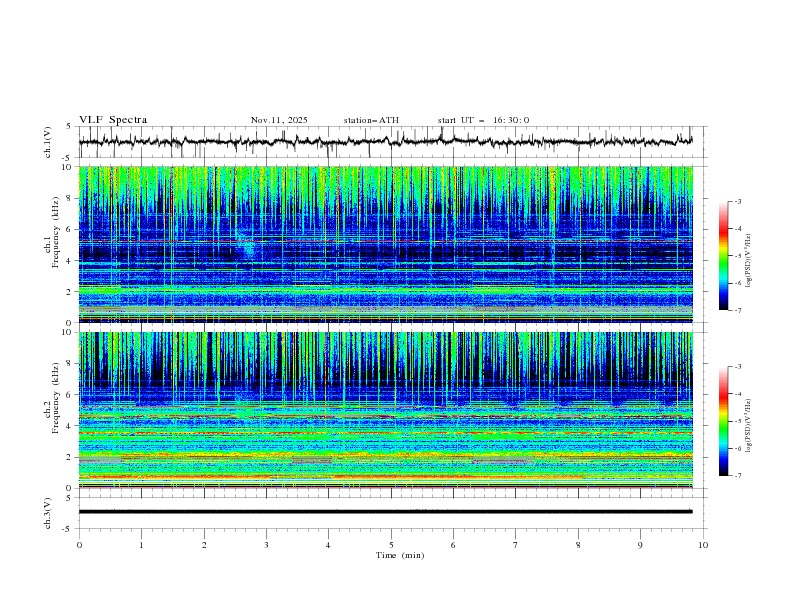Click the ch.1 voltage waveform trace panel
792x612 pixels.
pos(392,142)
